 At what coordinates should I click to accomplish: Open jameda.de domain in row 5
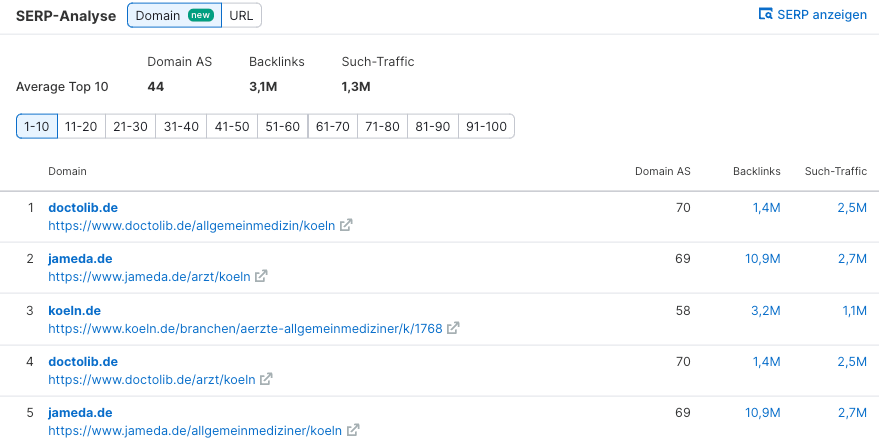pyautogui.click(x=80, y=412)
